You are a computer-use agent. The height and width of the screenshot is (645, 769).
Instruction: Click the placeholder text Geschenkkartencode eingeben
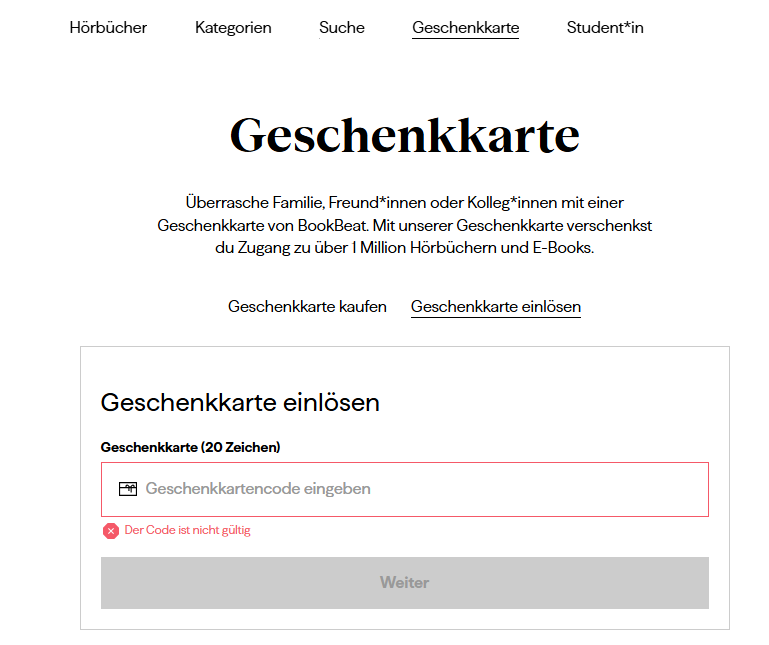coord(258,489)
